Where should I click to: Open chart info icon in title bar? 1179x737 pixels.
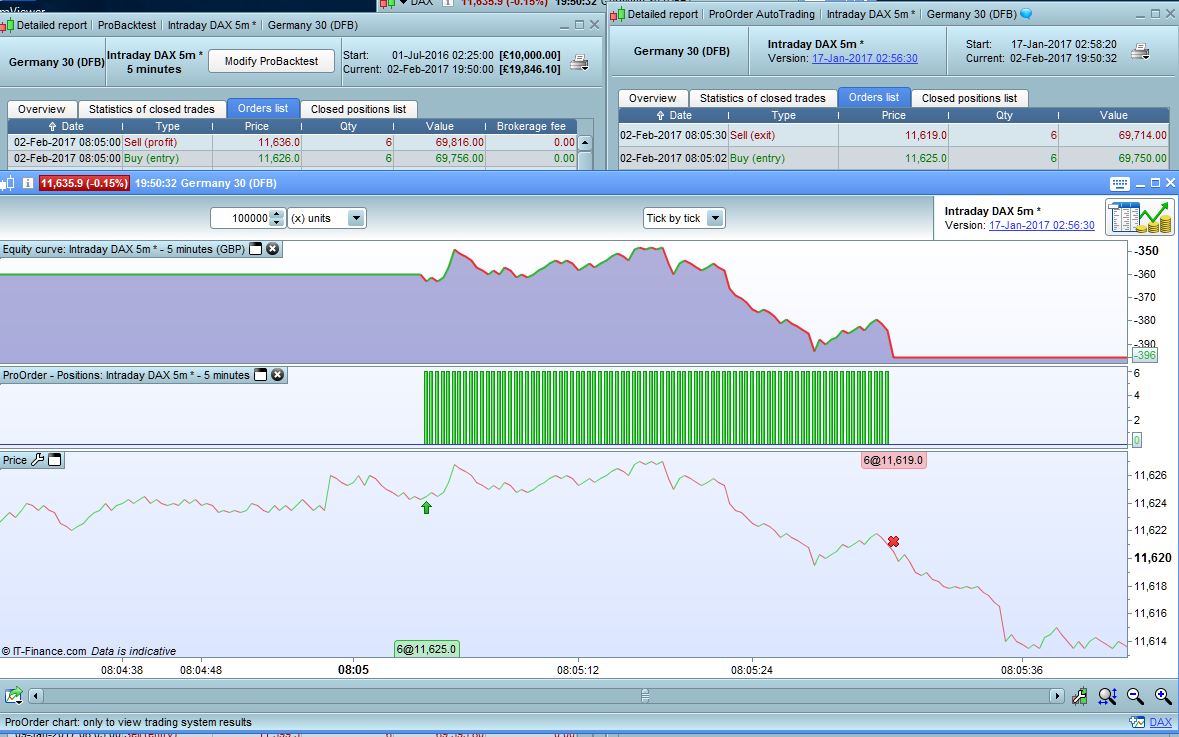coord(27,183)
